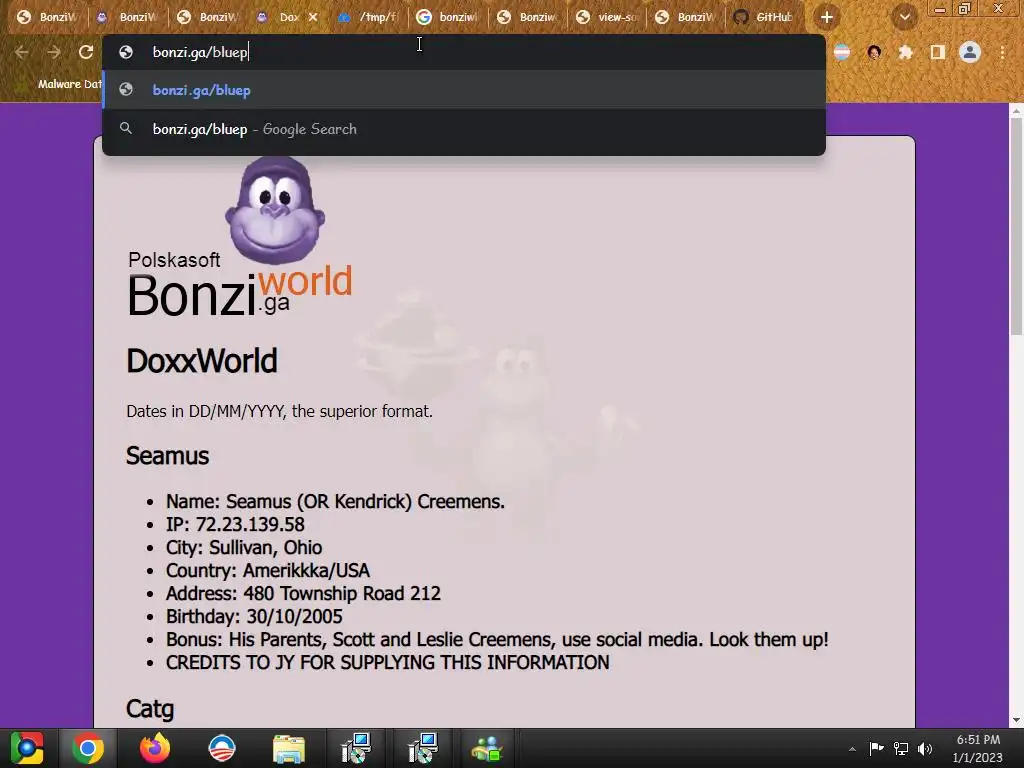
Task: Open the Action Center flag icon
Action: [876, 748]
